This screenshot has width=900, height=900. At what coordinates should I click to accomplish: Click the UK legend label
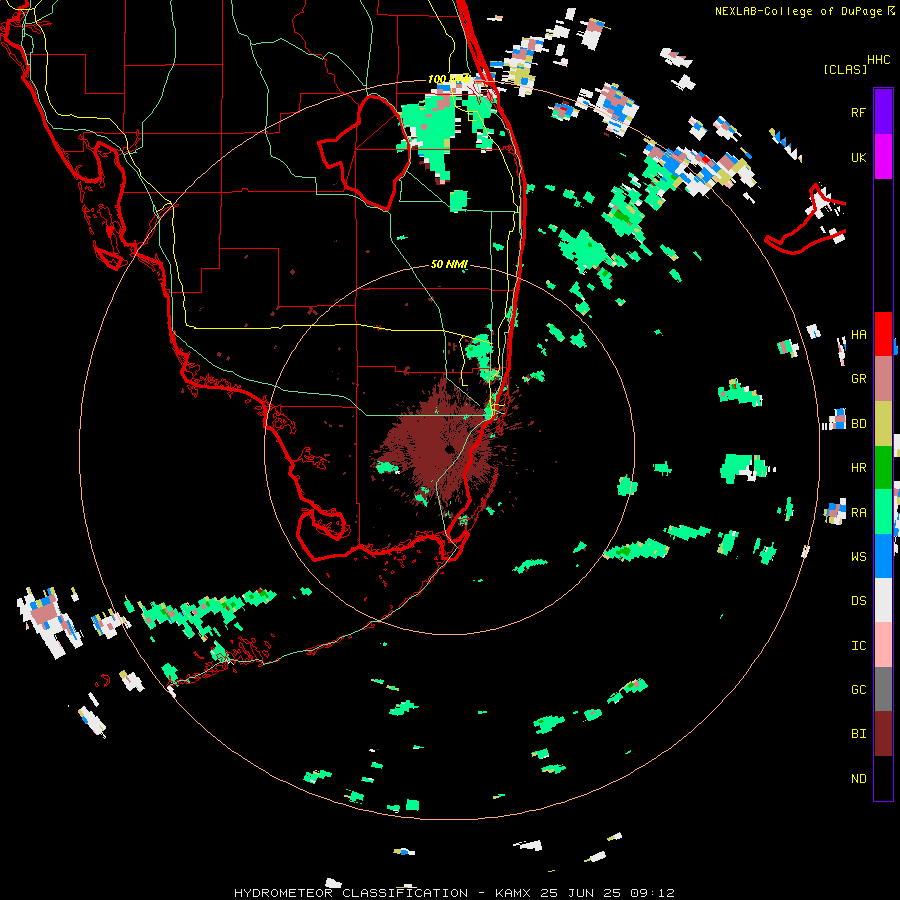tap(858, 157)
